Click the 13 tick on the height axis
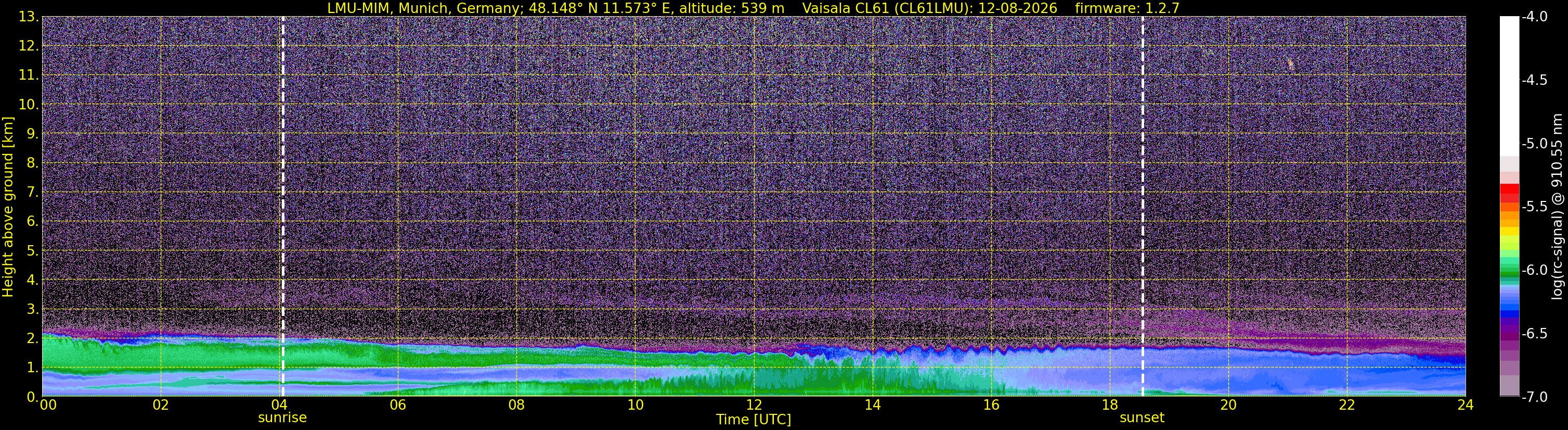This screenshot has width=1568, height=430. (x=28, y=17)
